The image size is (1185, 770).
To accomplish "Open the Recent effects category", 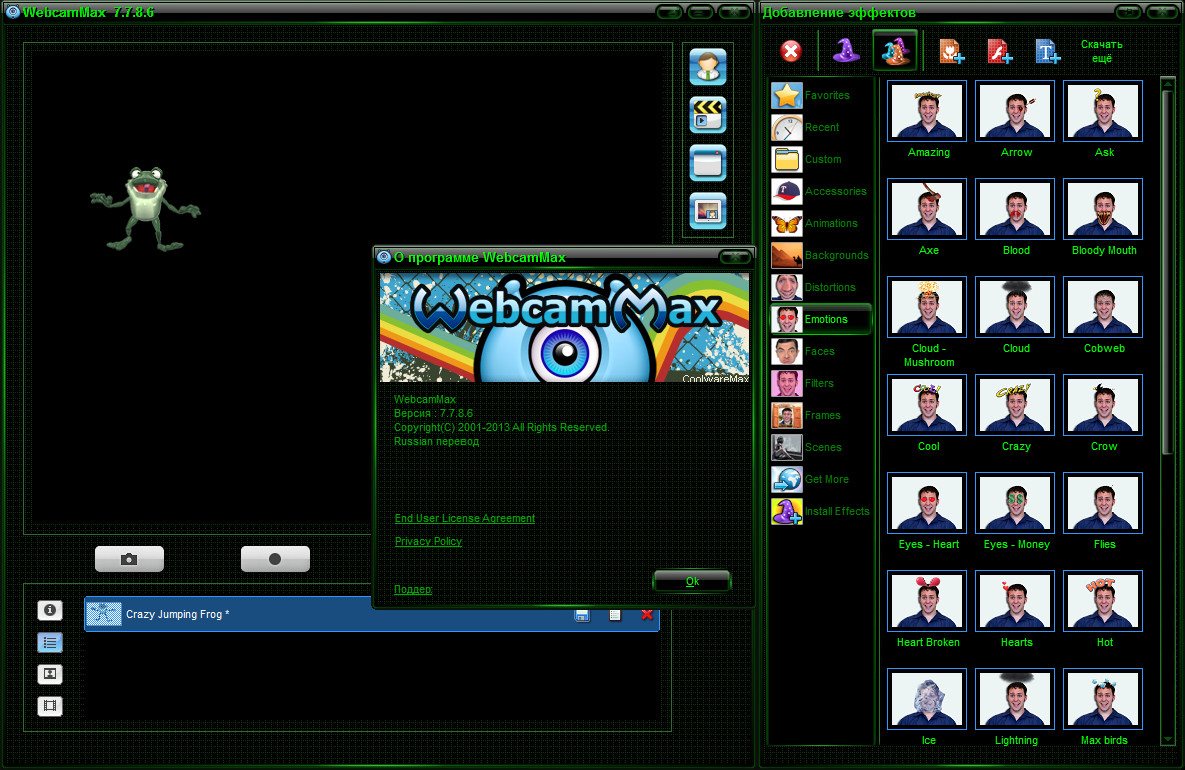I will point(821,127).
